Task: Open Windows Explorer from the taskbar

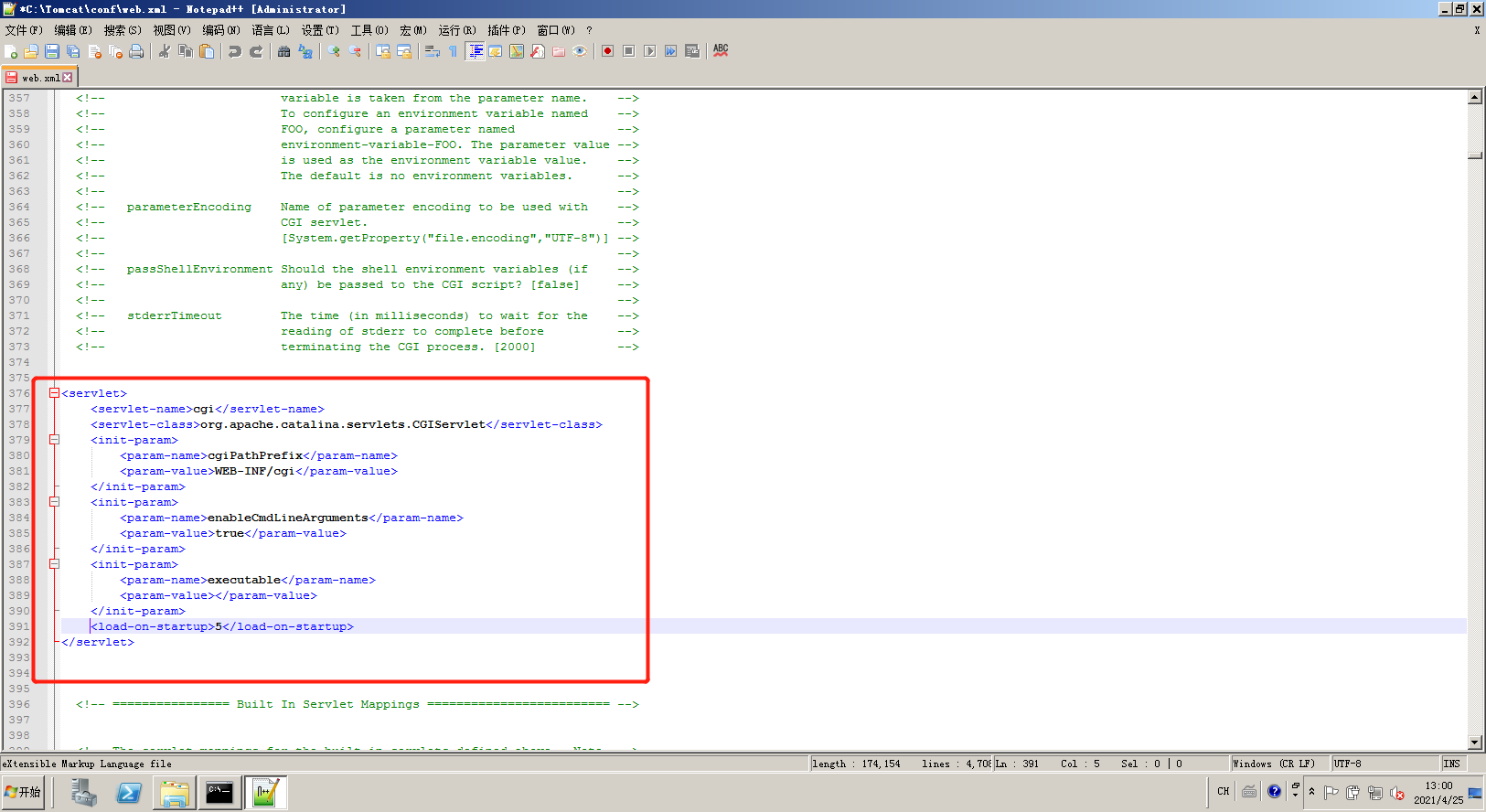Action: [x=174, y=793]
